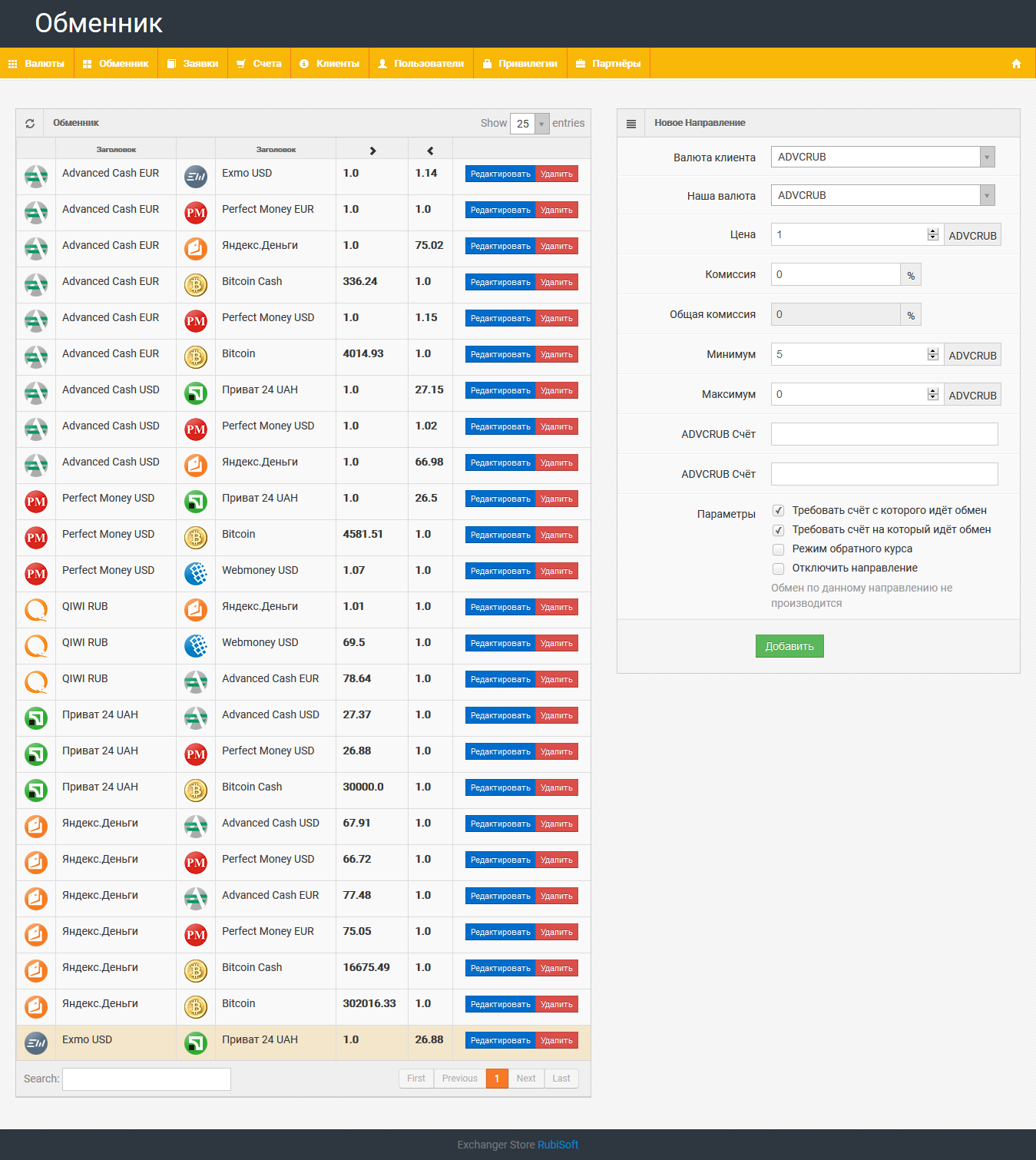Click Webmoney icon in the 69.5 row
1036x1160 pixels.
pos(196,646)
